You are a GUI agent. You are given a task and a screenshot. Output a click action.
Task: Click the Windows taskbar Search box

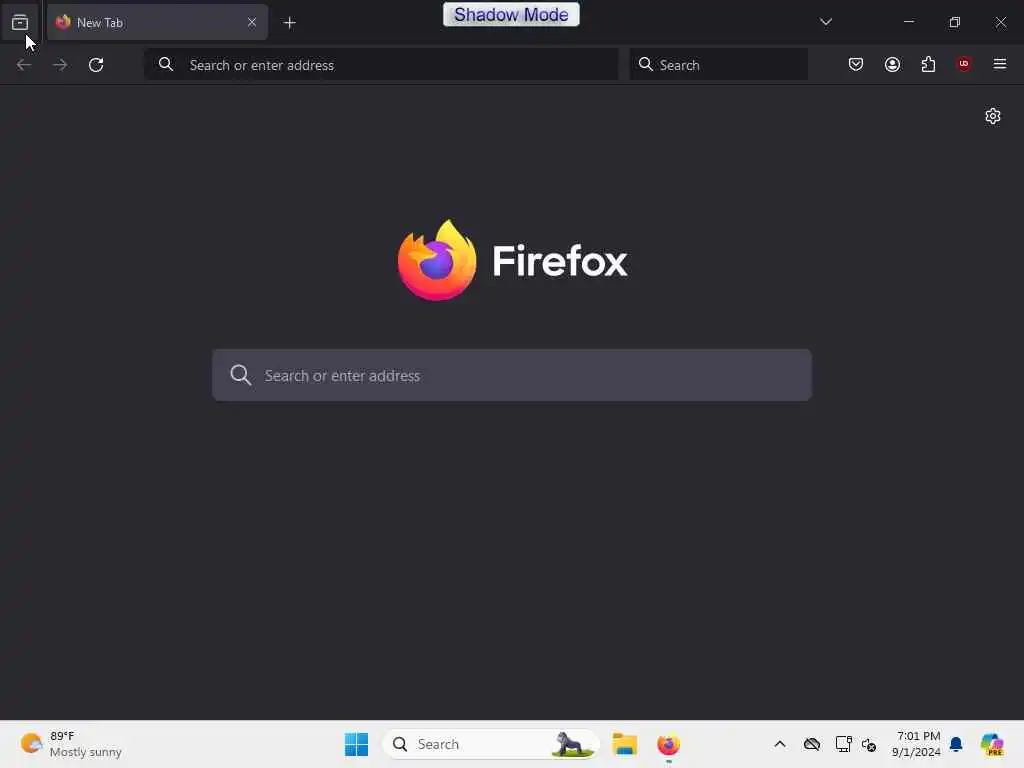click(x=491, y=744)
